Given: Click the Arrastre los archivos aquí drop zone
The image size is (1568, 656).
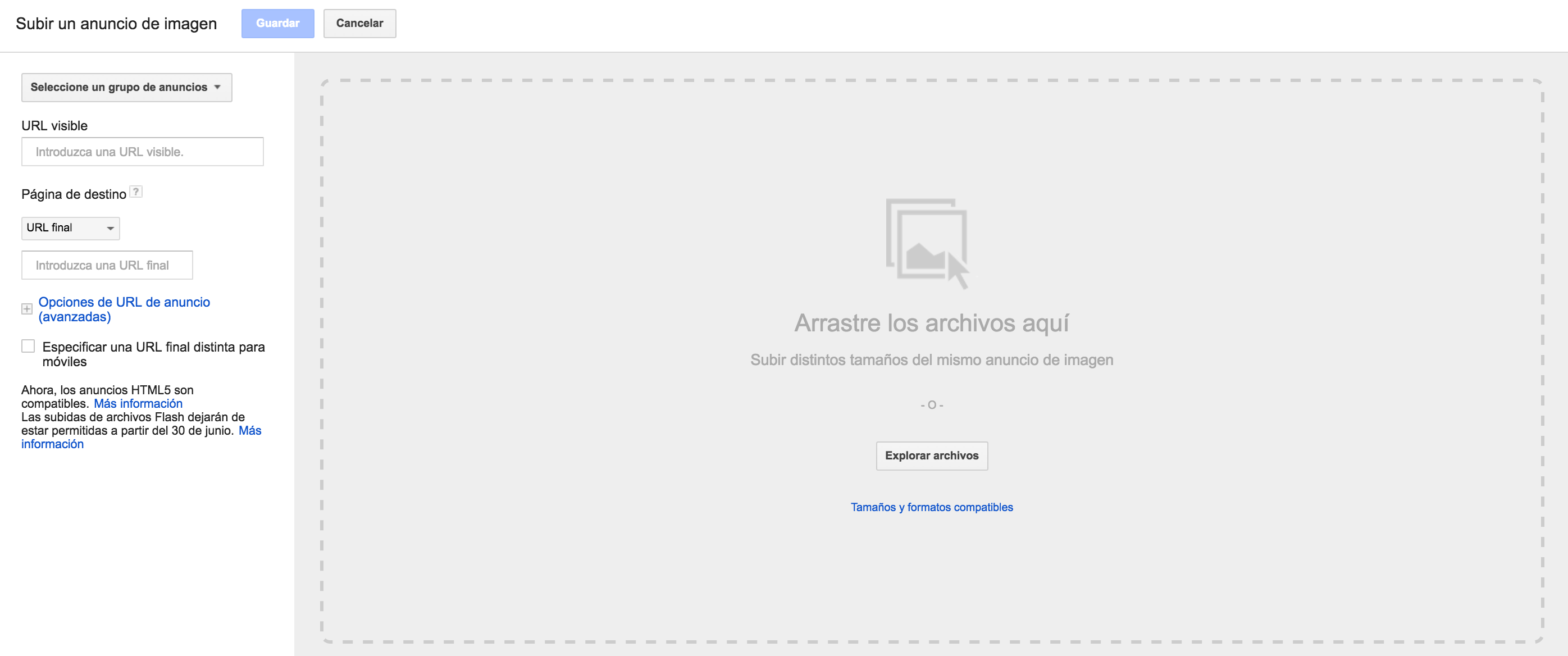Looking at the screenshot, I should point(931,323).
